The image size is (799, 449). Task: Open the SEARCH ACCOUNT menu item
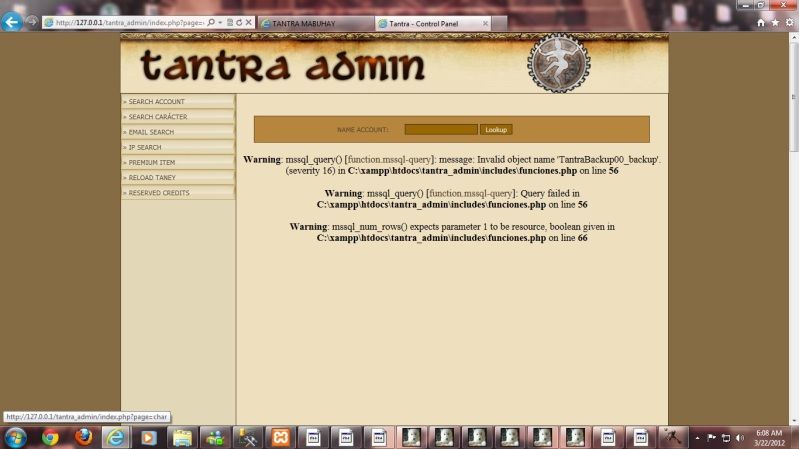178,101
